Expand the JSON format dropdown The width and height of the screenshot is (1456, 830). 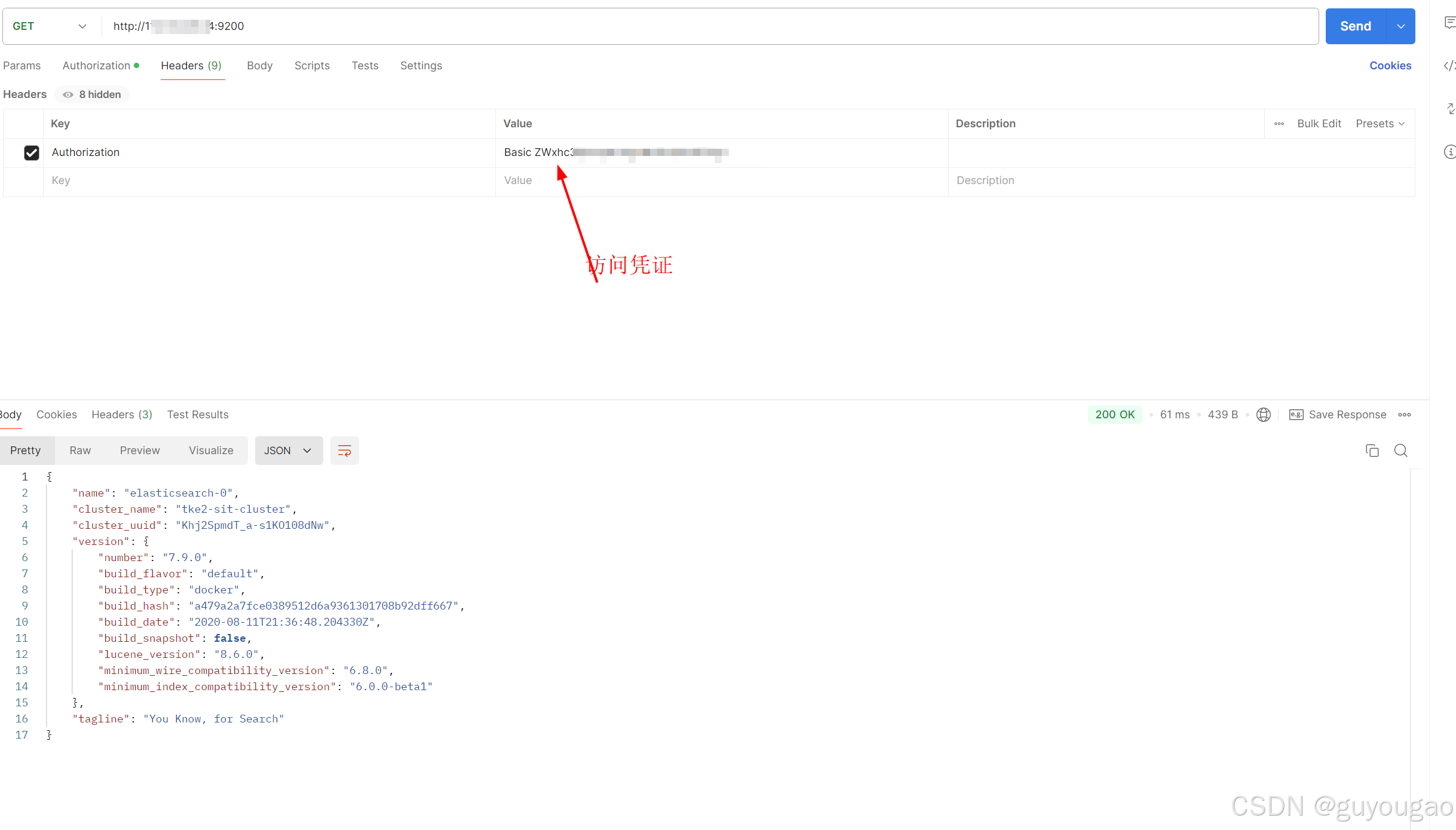click(x=289, y=451)
